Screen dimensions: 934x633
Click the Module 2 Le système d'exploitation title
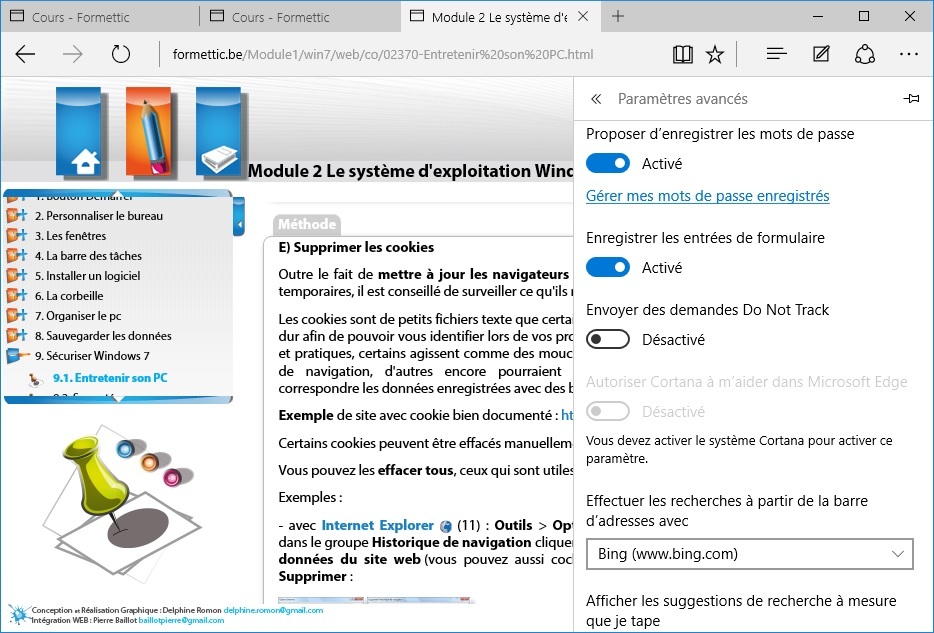410,171
